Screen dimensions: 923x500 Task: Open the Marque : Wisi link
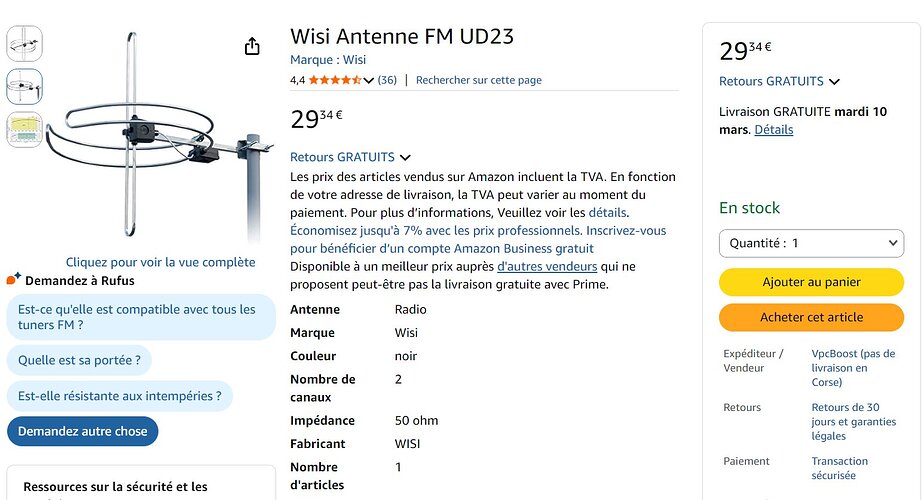pyautogui.click(x=328, y=60)
